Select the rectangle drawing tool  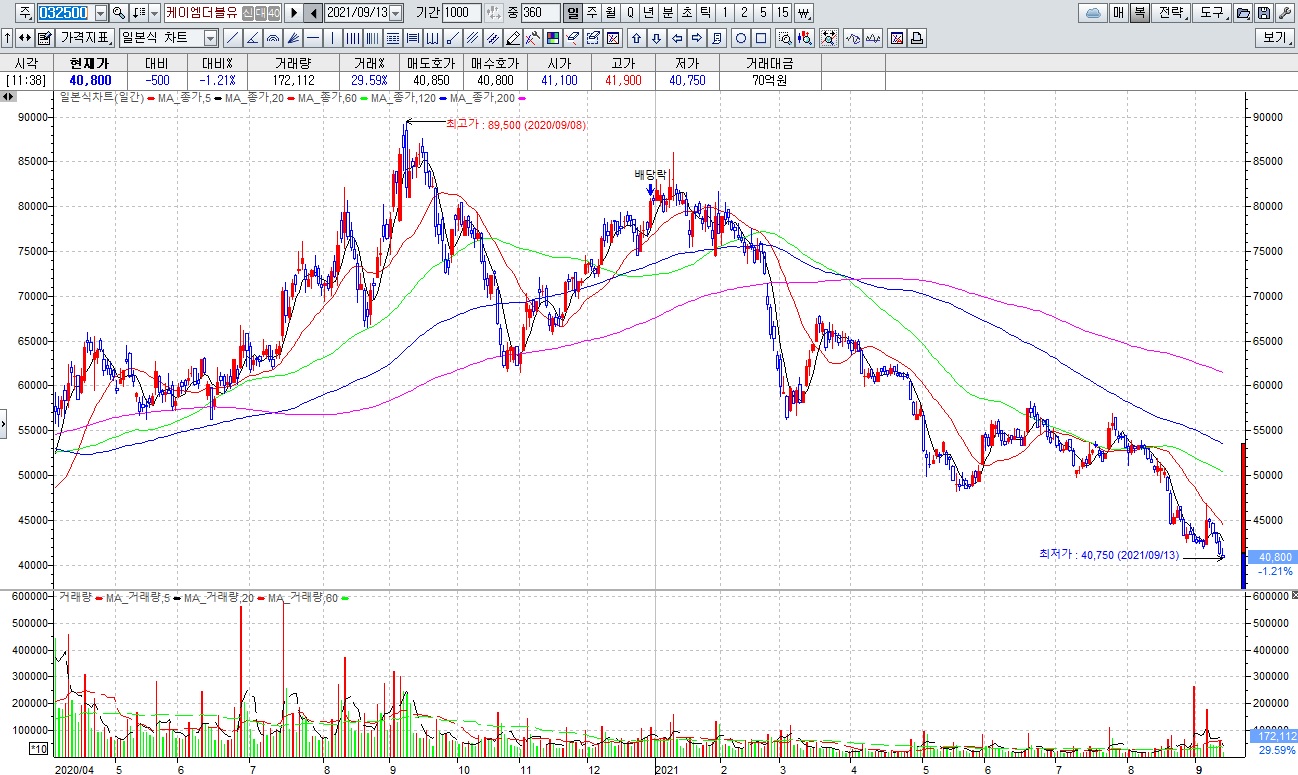tap(761, 38)
